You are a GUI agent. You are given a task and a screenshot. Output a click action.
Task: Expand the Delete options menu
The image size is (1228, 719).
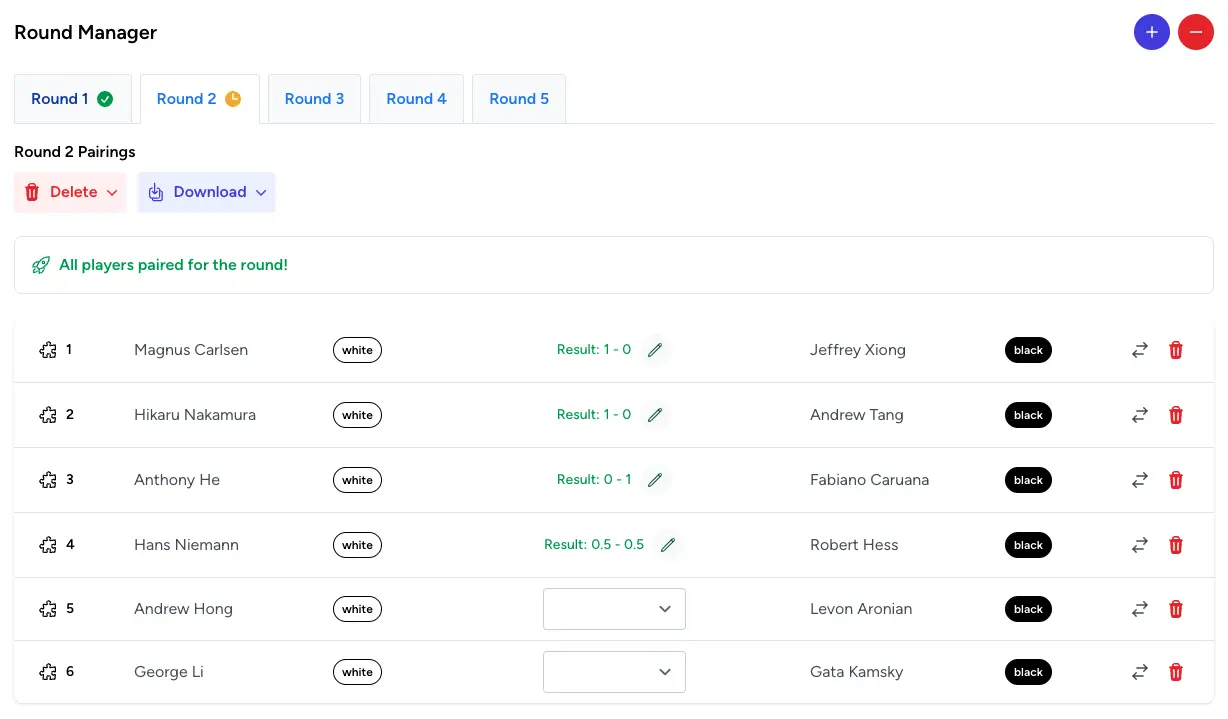[70, 192]
